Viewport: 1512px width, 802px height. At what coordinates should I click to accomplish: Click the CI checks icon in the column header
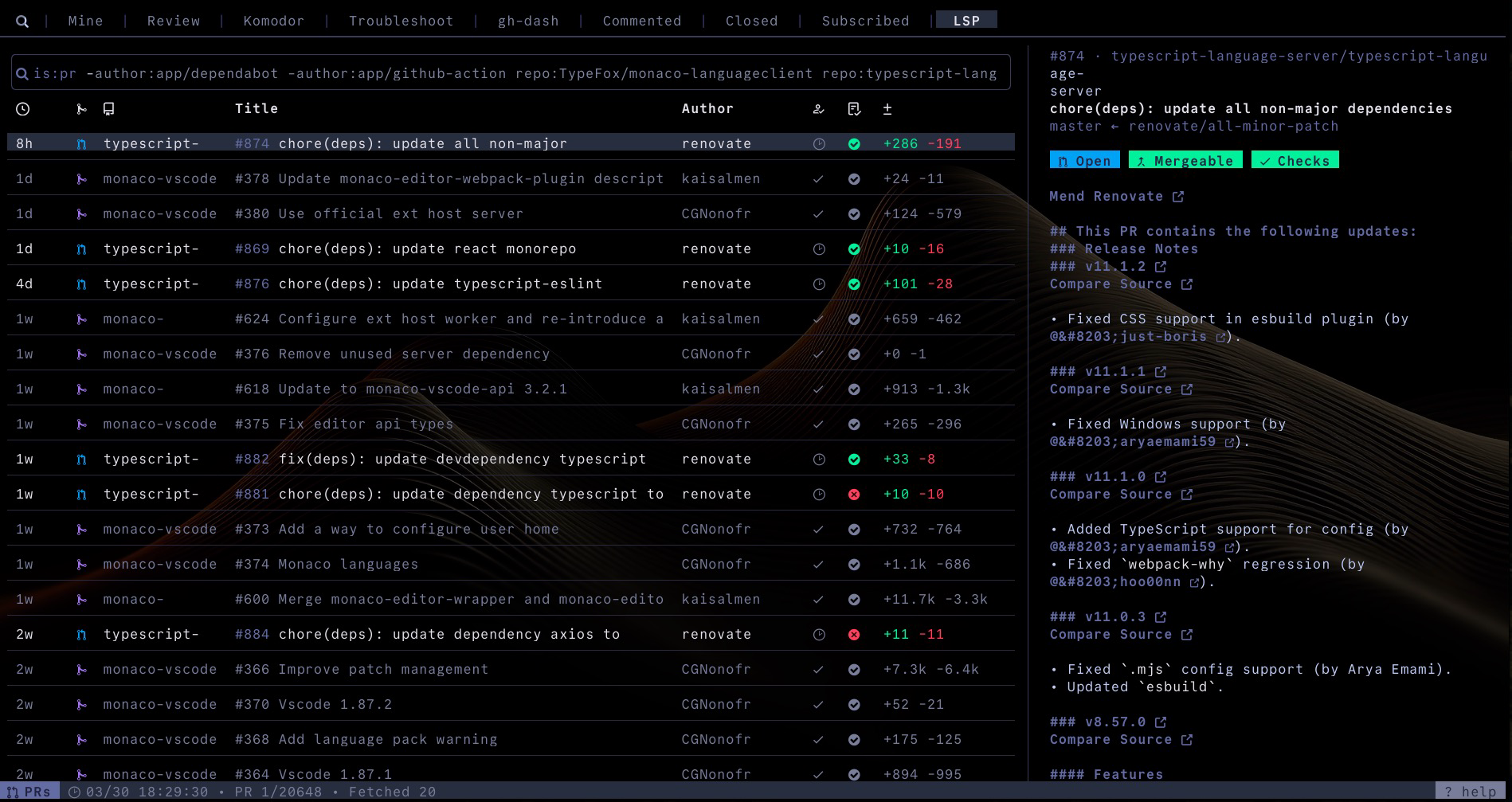pos(854,109)
